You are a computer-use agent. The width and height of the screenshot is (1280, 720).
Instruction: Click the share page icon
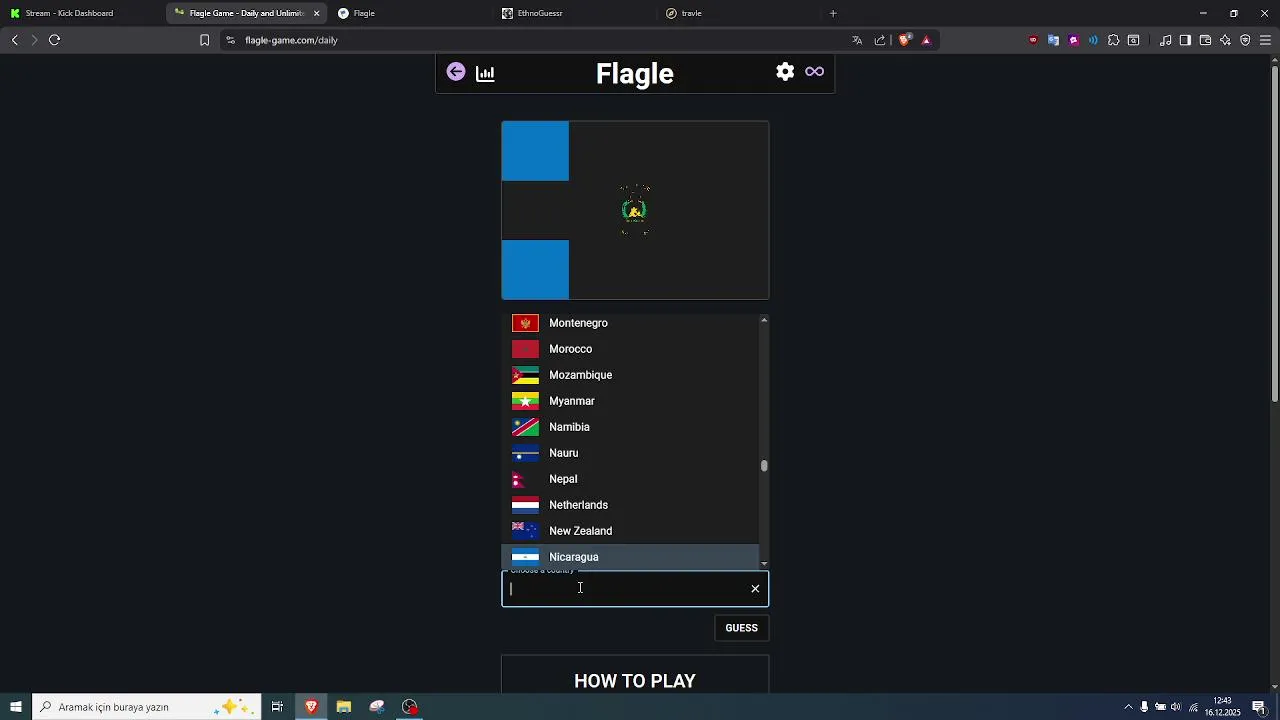tap(880, 40)
